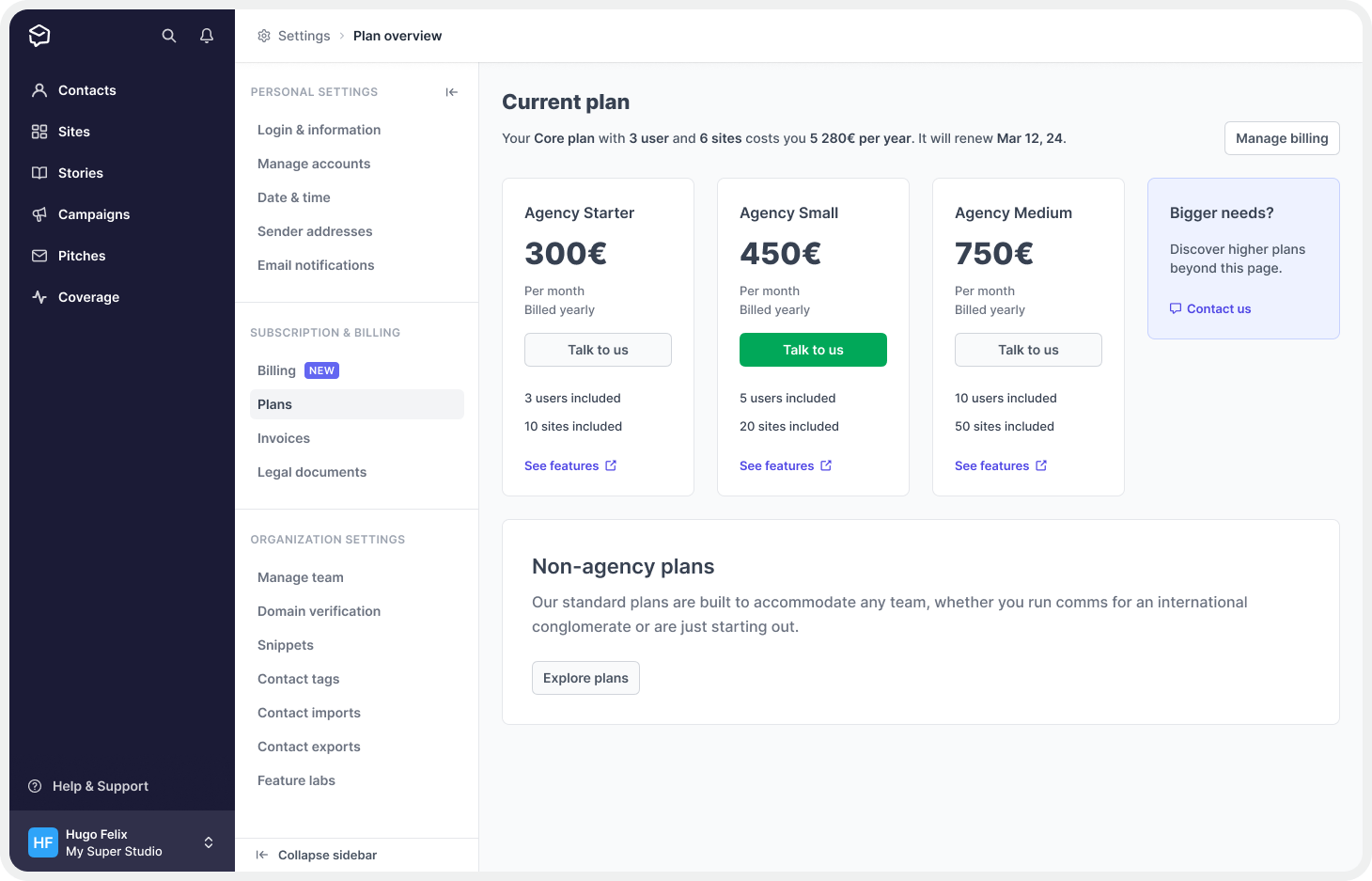The height and width of the screenshot is (881, 1372).
Task: Click external link icon on Agency Small
Action: tap(826, 465)
